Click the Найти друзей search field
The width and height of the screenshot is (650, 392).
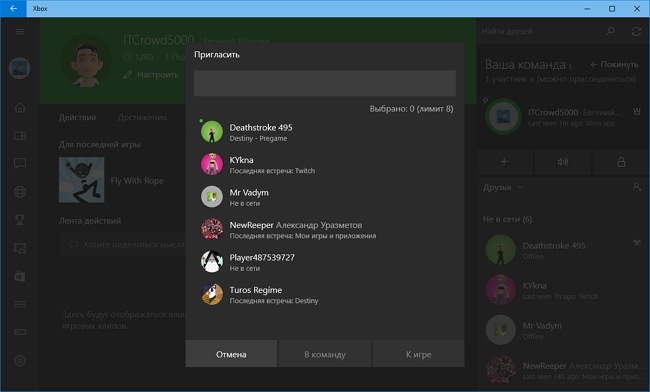[x=539, y=31]
